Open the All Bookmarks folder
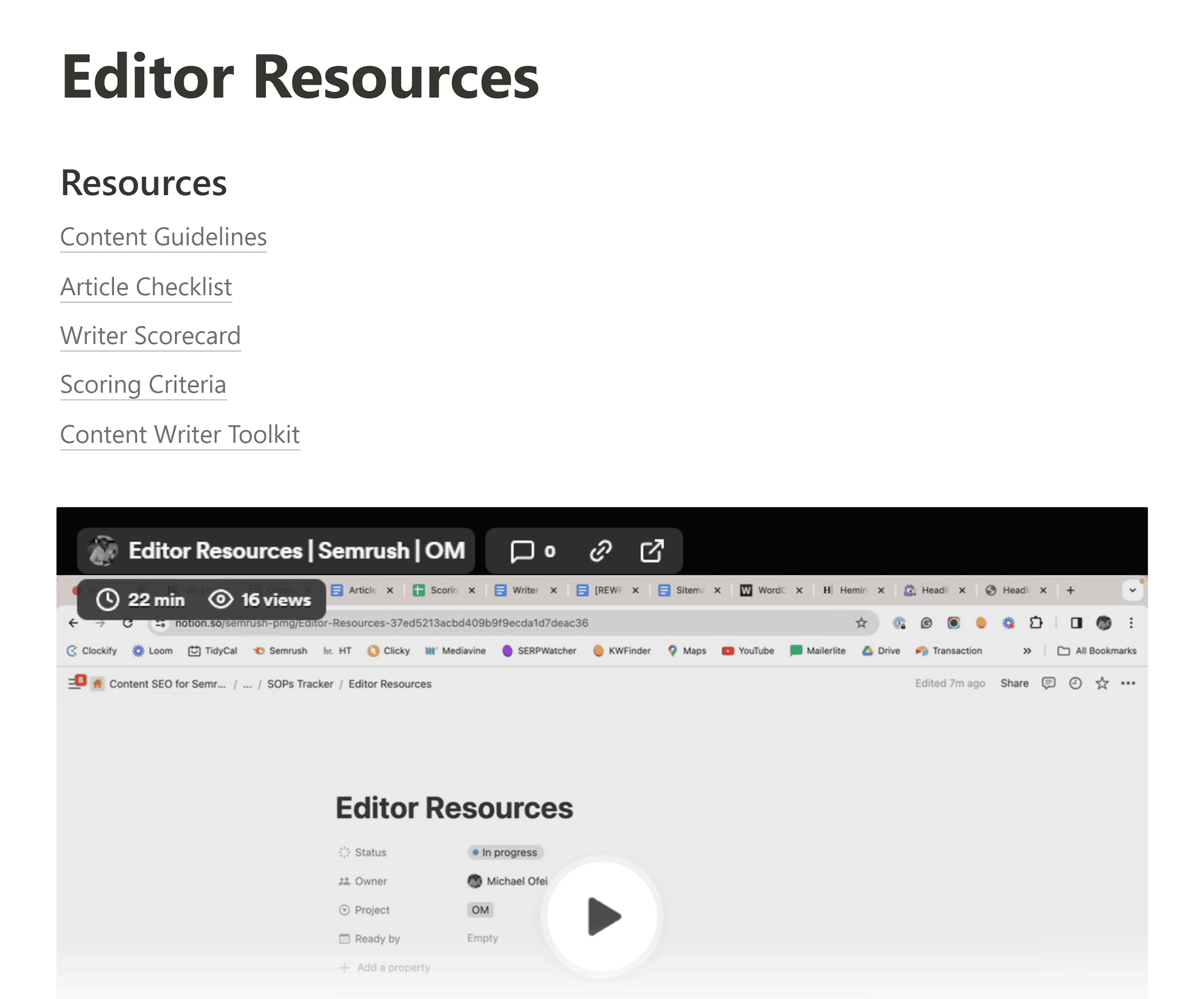 [1097, 650]
